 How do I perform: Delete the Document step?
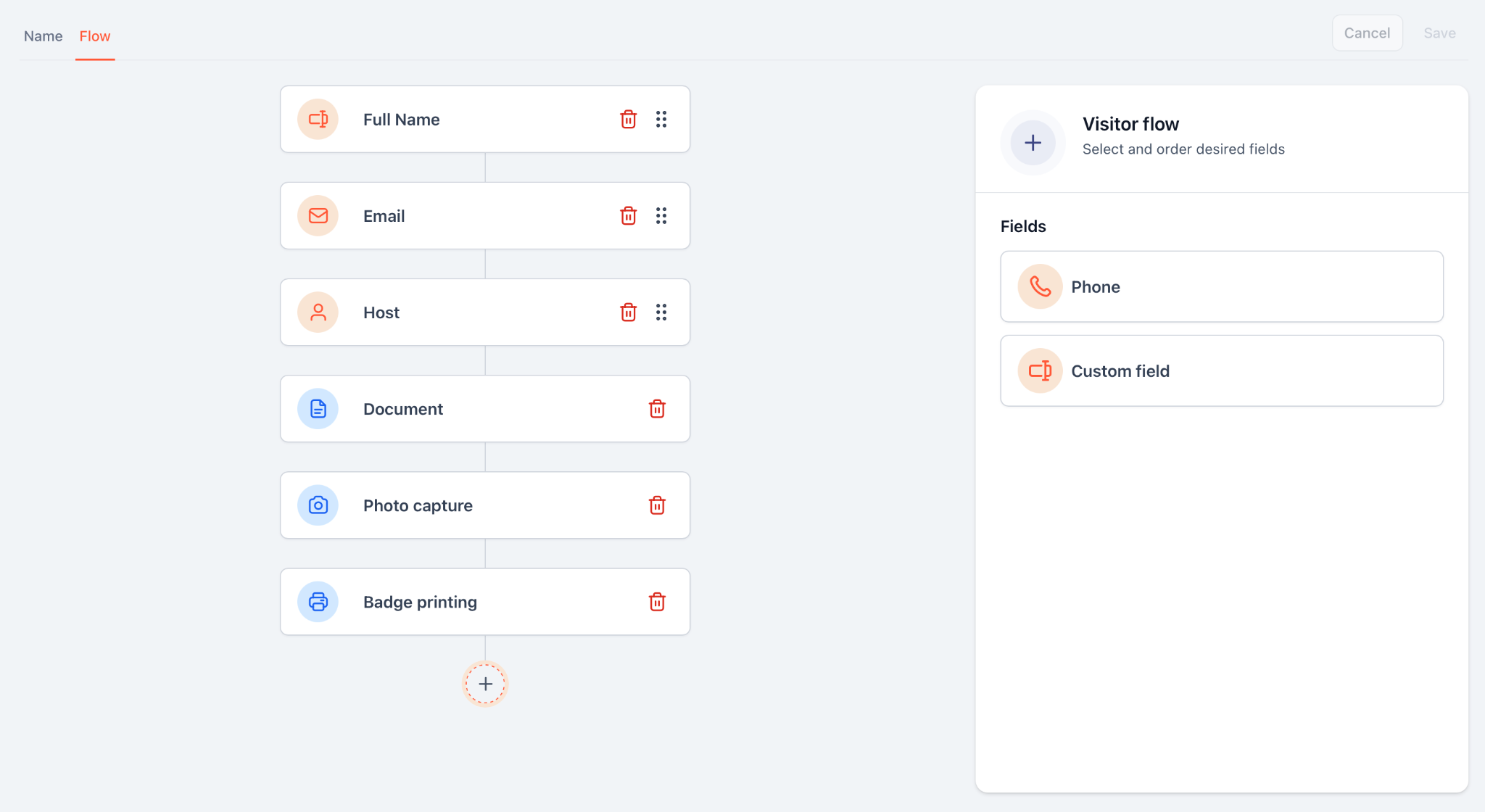pos(657,409)
